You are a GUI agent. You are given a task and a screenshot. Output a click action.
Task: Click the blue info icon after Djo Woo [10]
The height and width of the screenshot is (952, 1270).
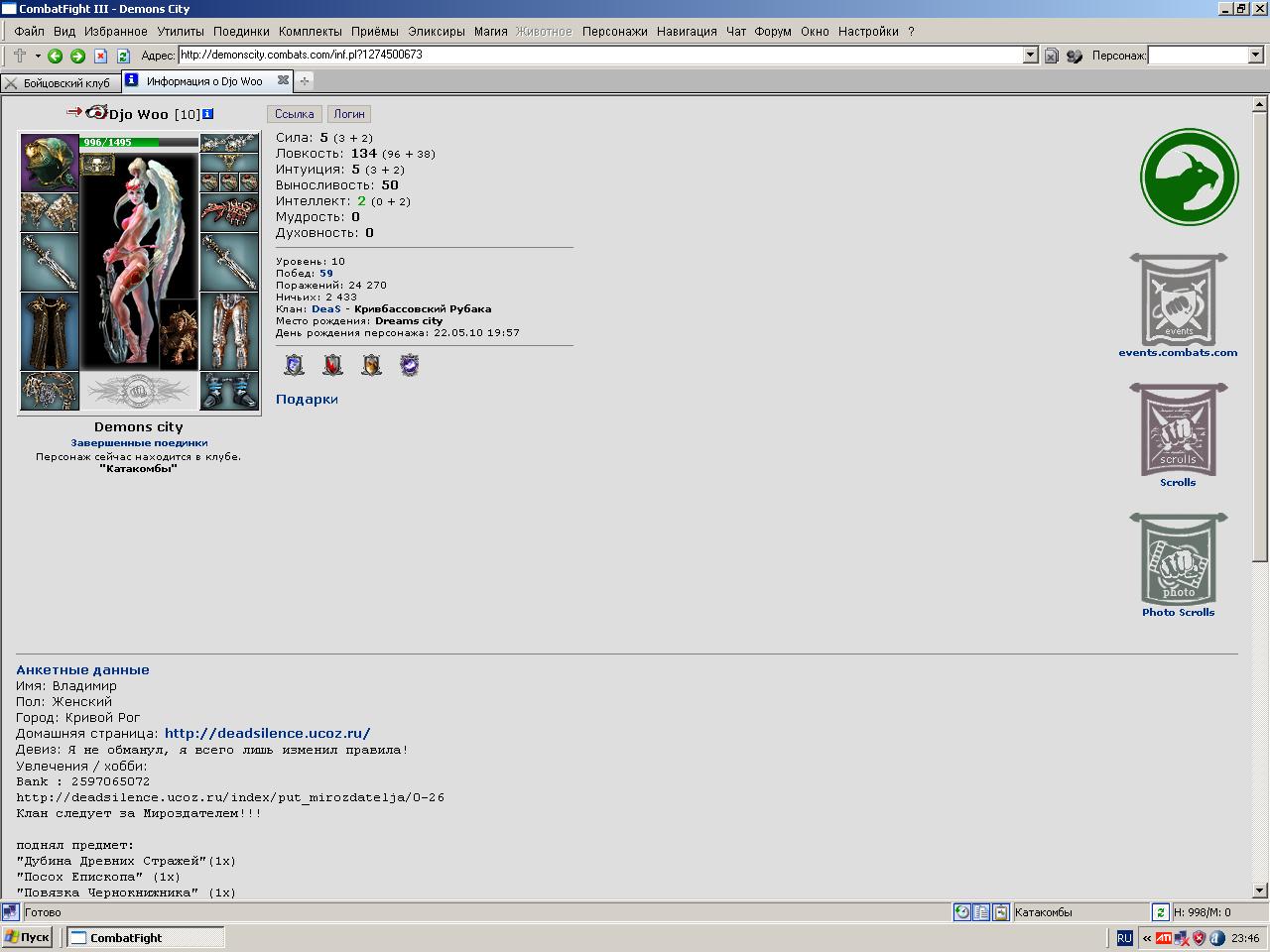point(208,114)
